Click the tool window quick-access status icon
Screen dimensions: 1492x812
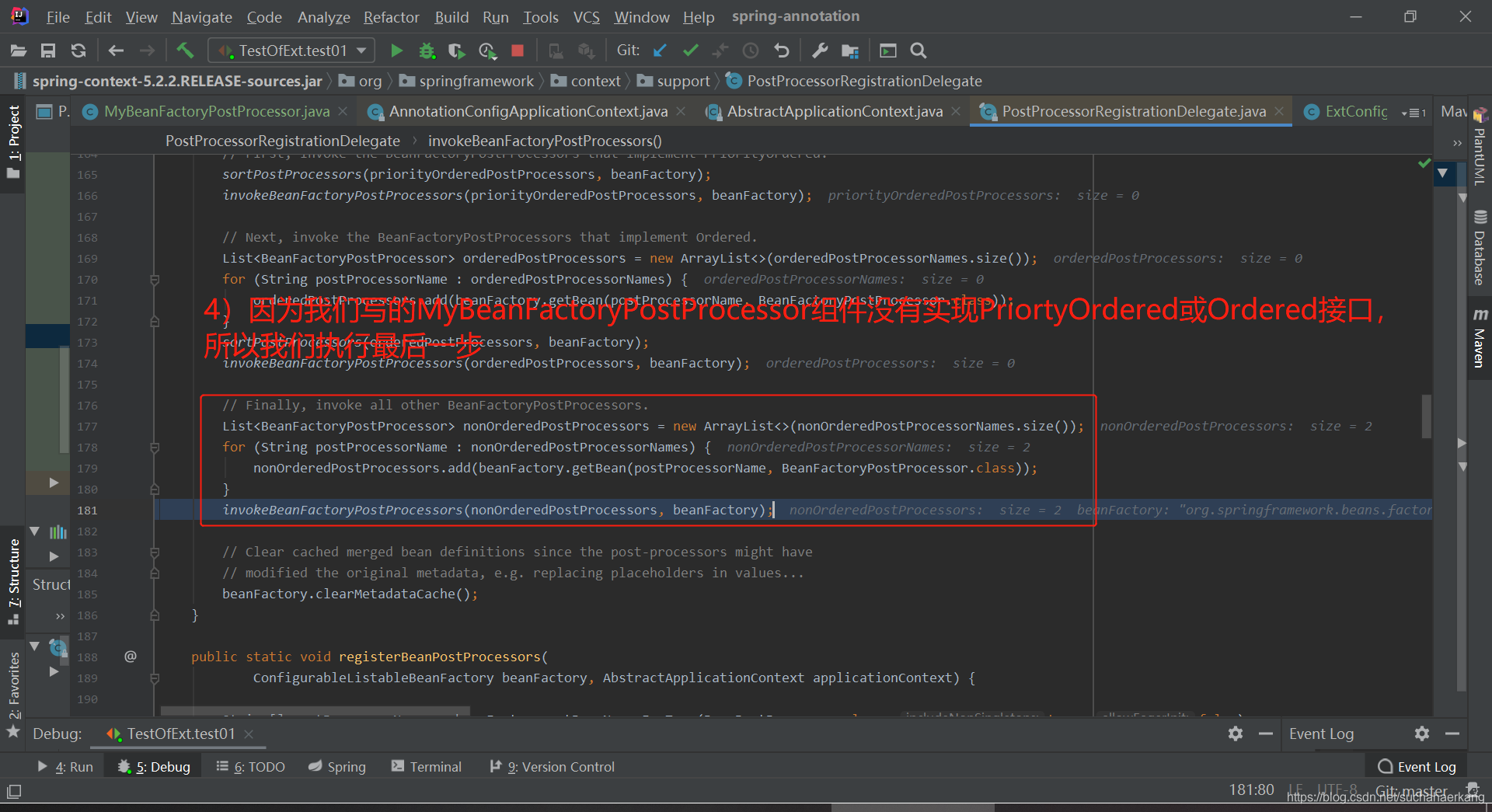pyautogui.click(x=14, y=792)
